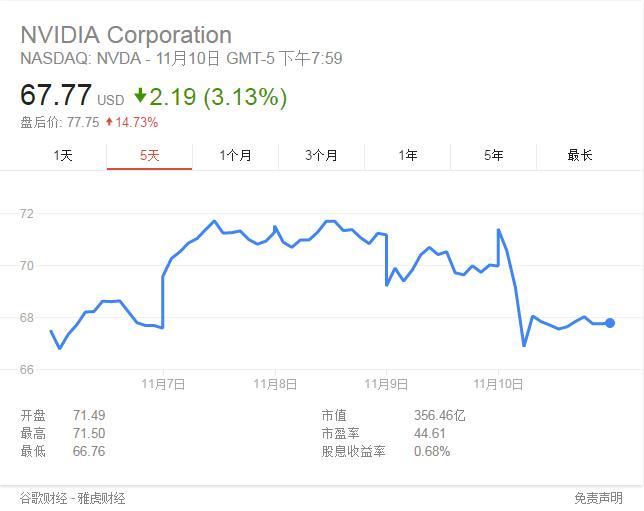
Task: Open the 1年 chart view
Action: tap(407, 155)
